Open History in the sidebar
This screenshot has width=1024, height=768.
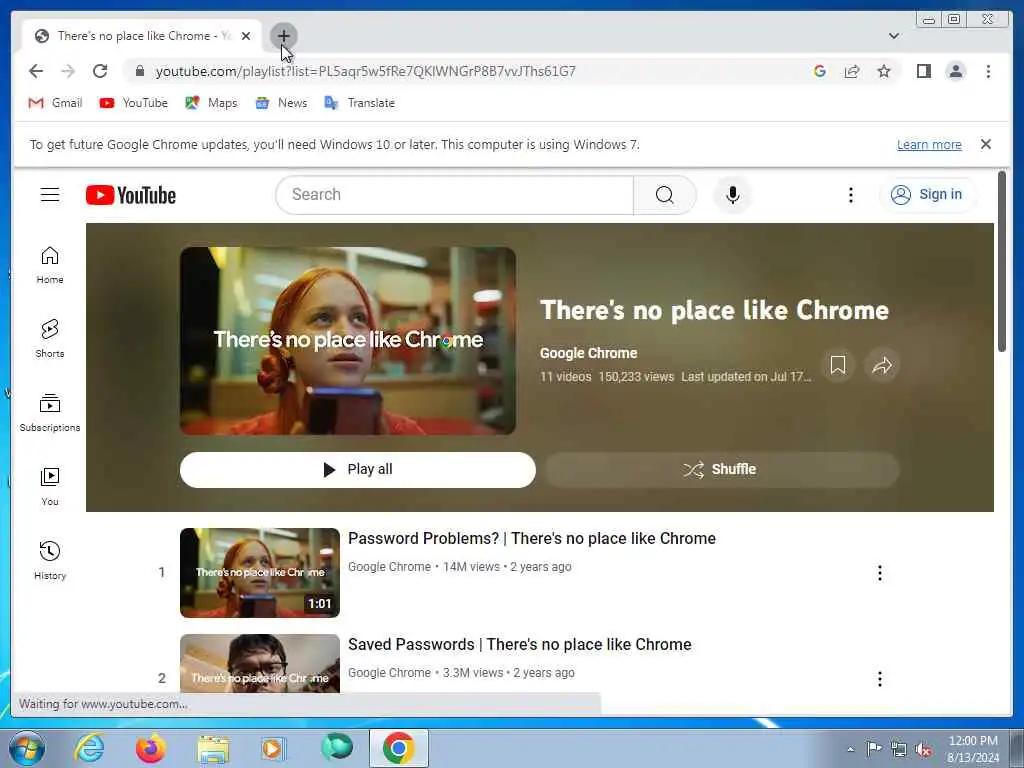click(50, 560)
